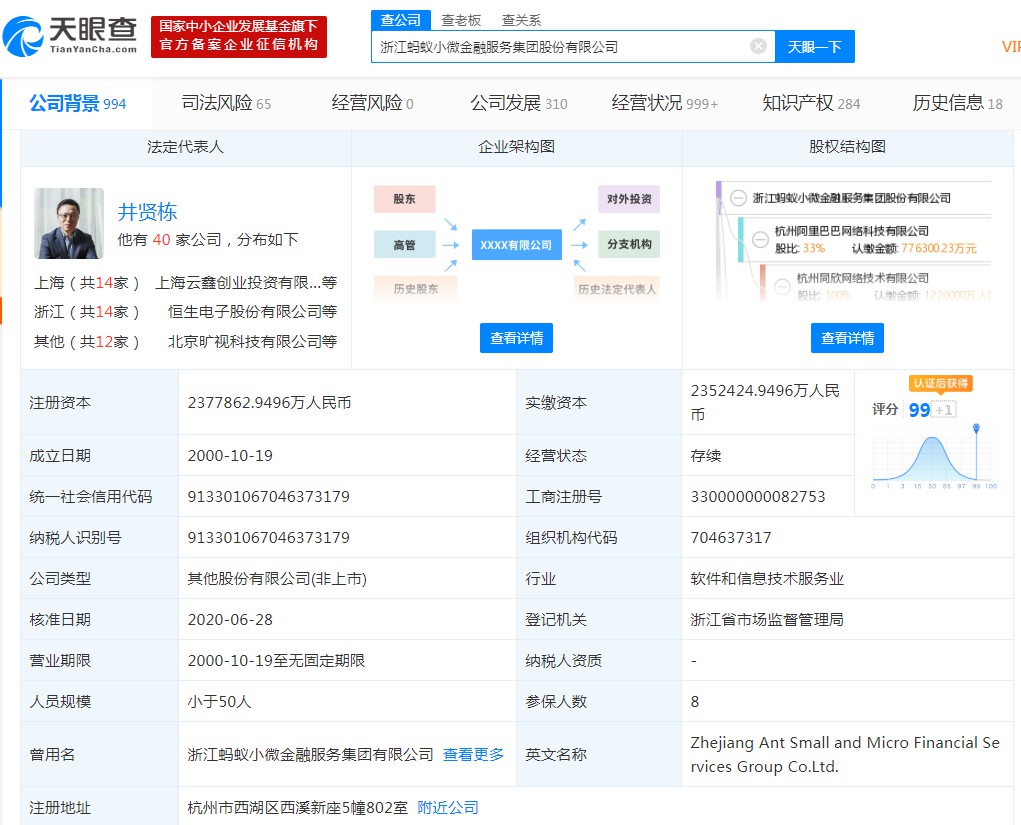This screenshot has width=1021, height=825.
Task: Click the score marker on the distribution chart
Action: (976, 428)
